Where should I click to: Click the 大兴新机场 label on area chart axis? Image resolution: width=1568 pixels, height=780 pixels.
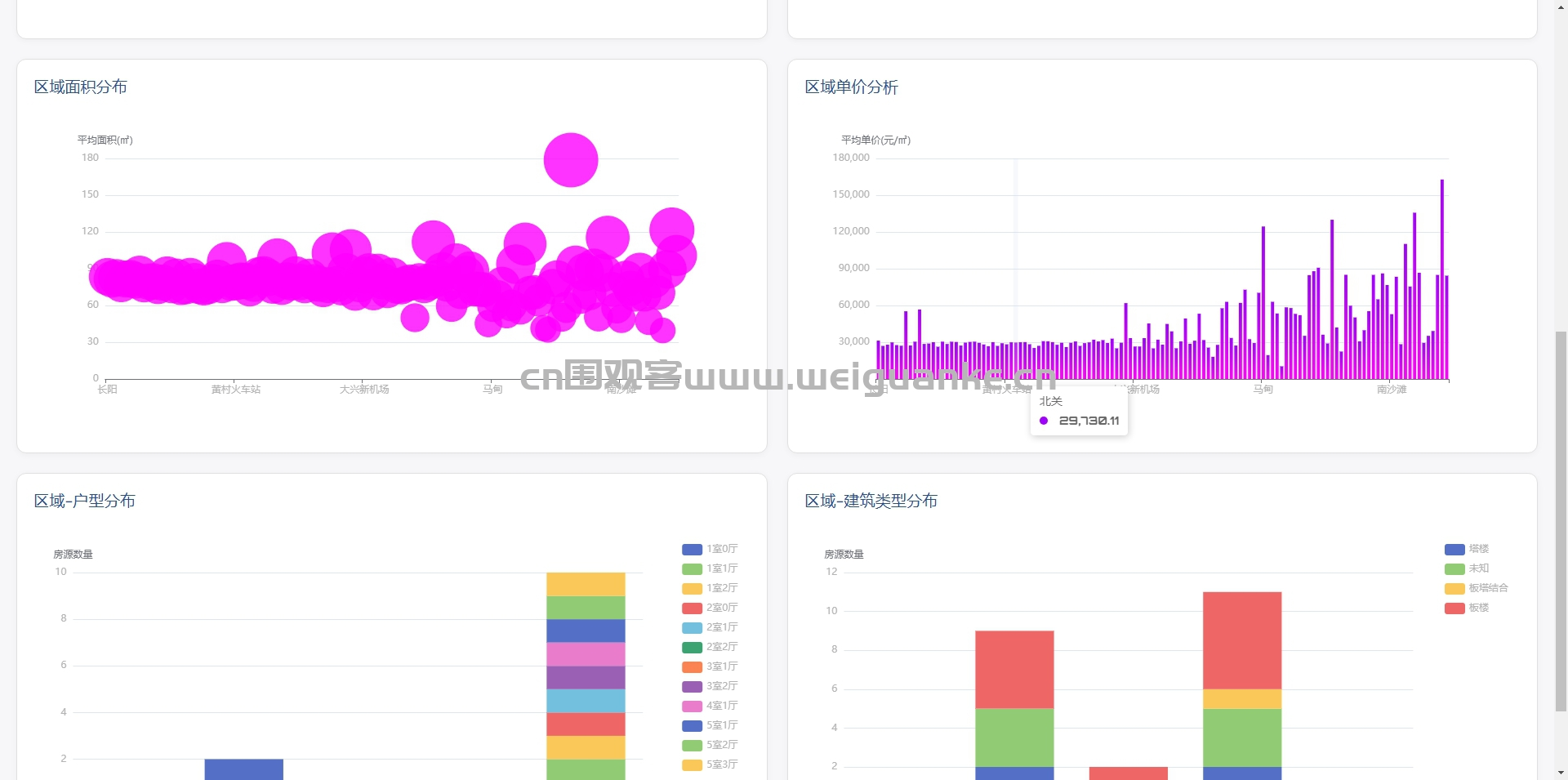tap(364, 390)
